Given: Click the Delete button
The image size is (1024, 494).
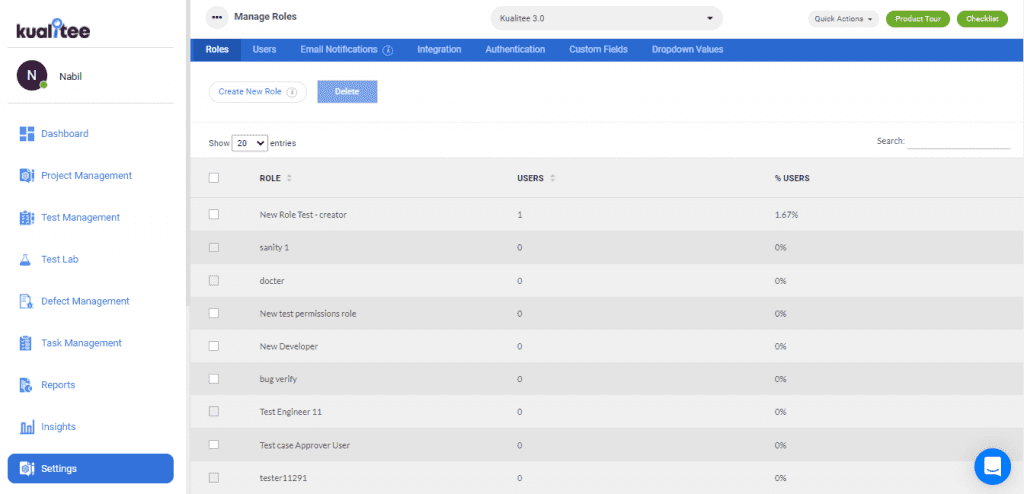Looking at the screenshot, I should click(347, 91).
